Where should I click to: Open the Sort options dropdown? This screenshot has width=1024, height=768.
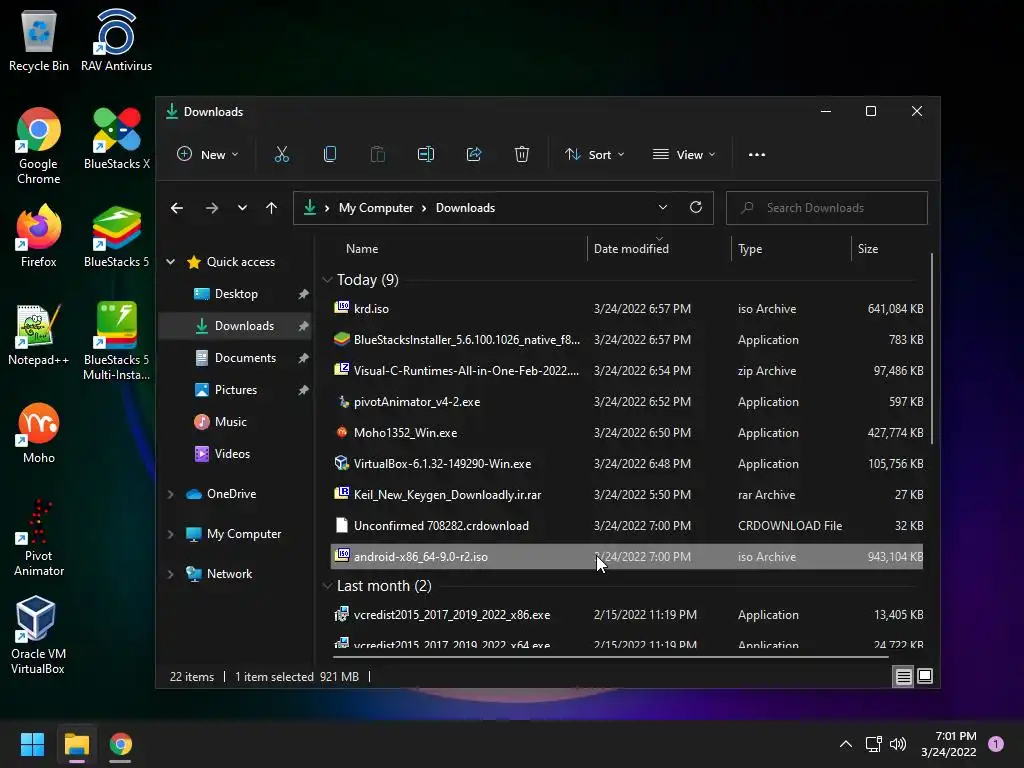tap(594, 155)
